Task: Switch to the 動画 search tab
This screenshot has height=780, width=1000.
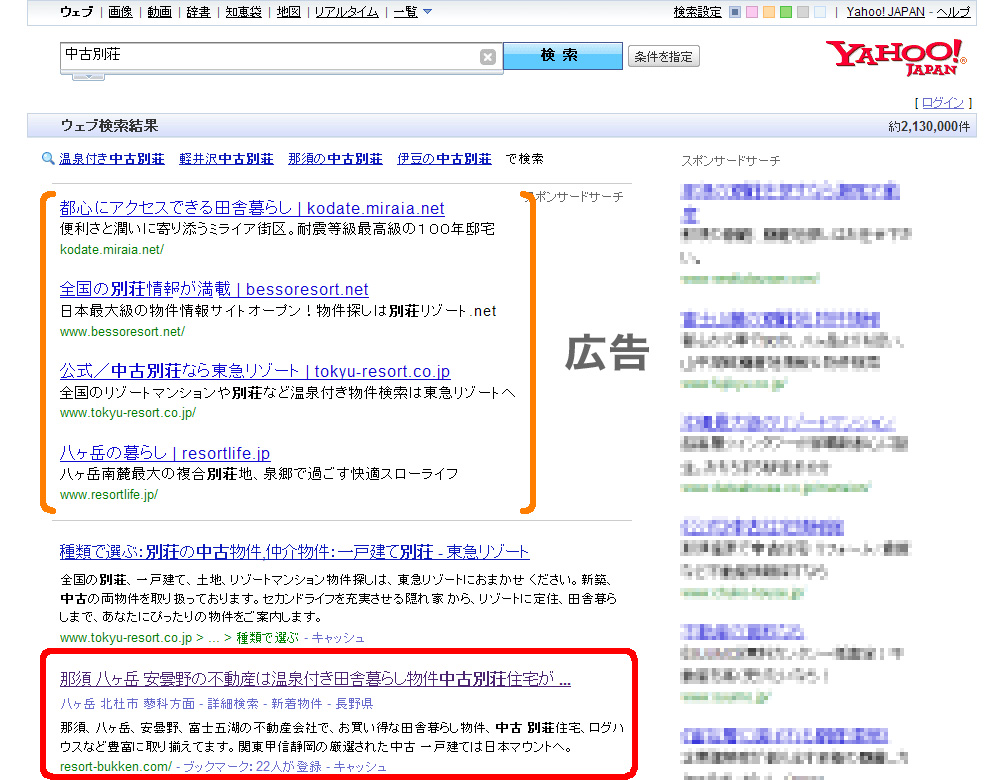Action: point(159,11)
